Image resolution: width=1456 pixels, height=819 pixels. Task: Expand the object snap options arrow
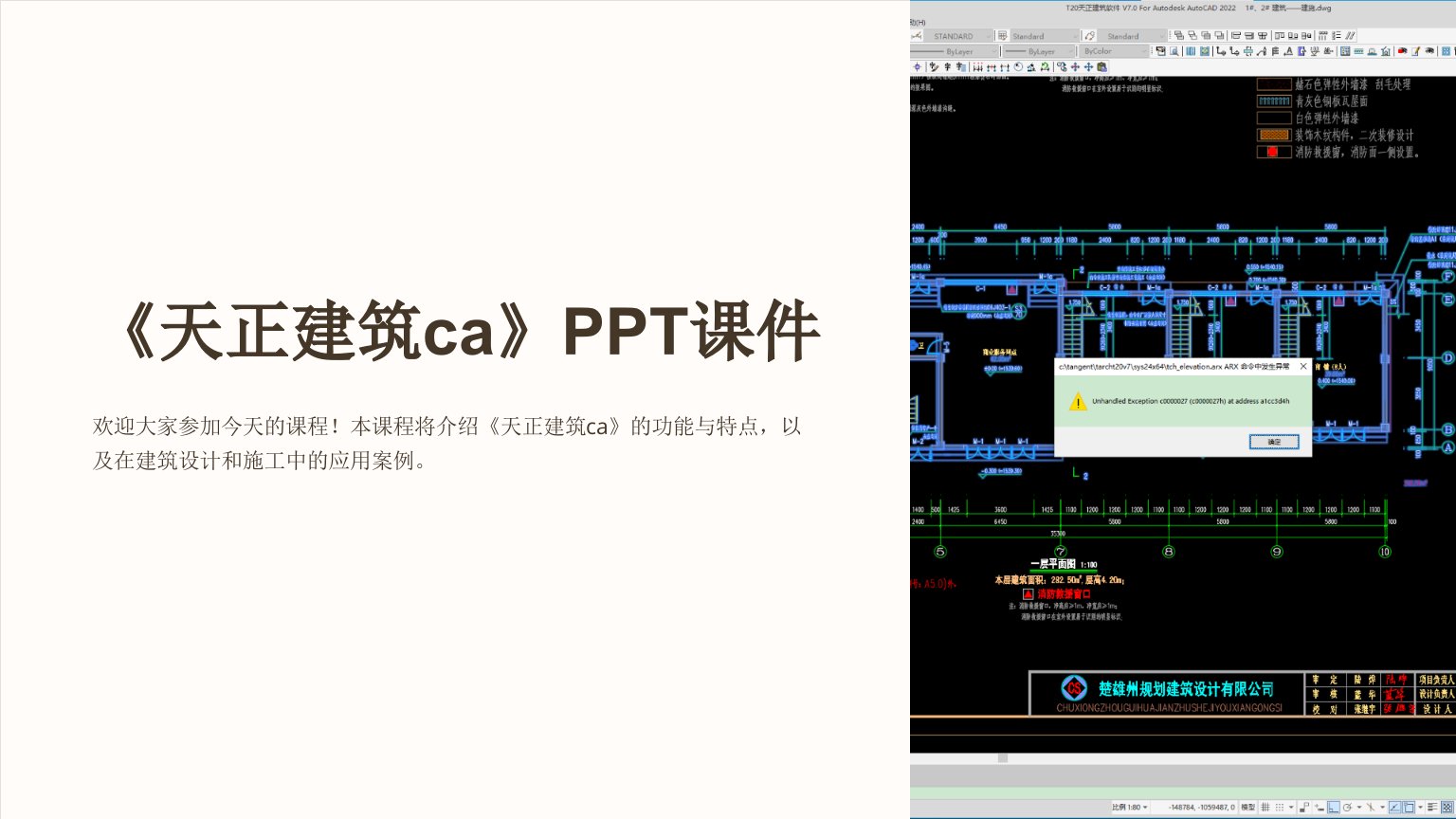pyautogui.click(x=1421, y=808)
